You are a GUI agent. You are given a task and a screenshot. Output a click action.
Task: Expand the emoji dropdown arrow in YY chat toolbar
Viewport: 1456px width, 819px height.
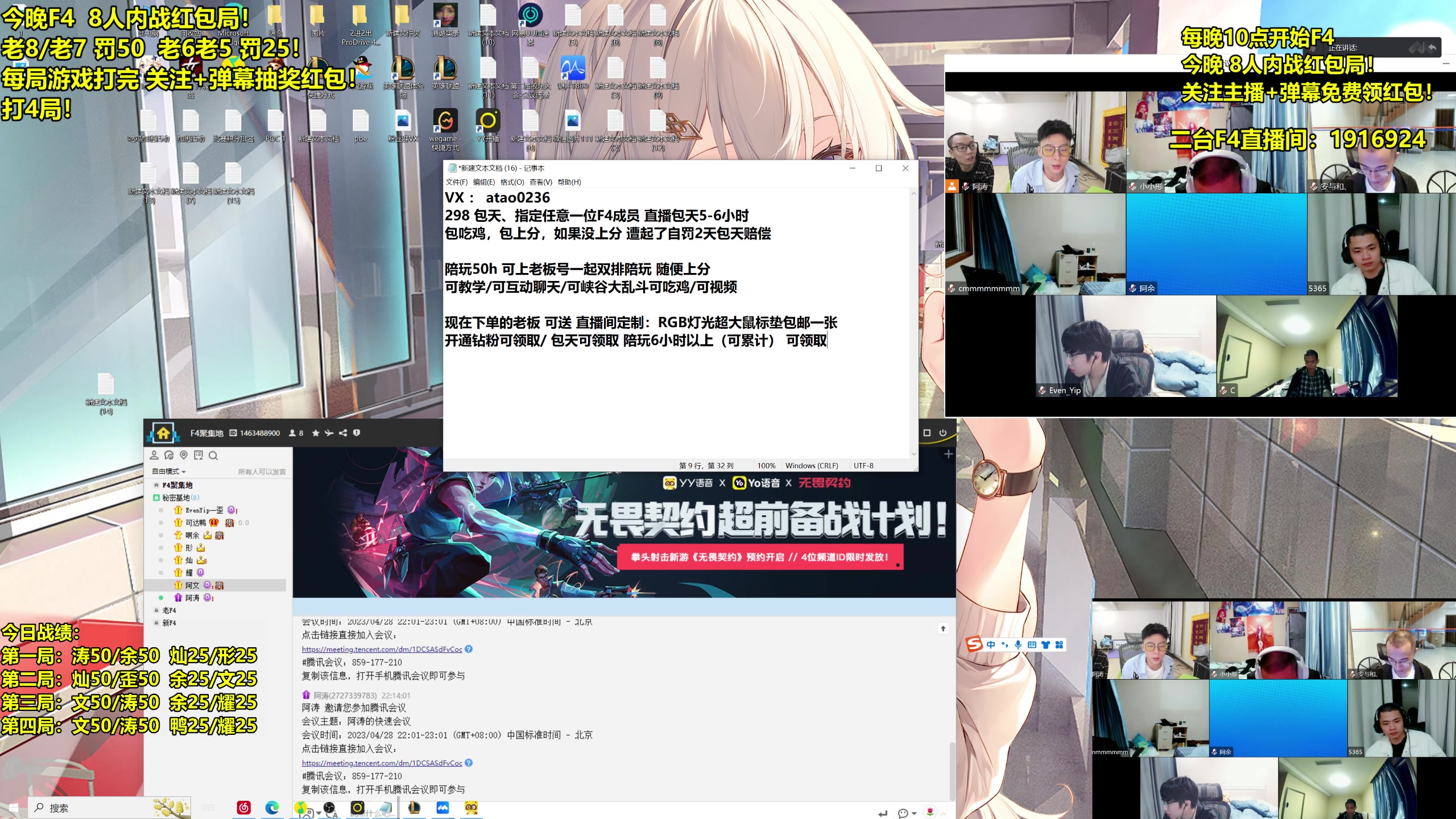point(914,813)
